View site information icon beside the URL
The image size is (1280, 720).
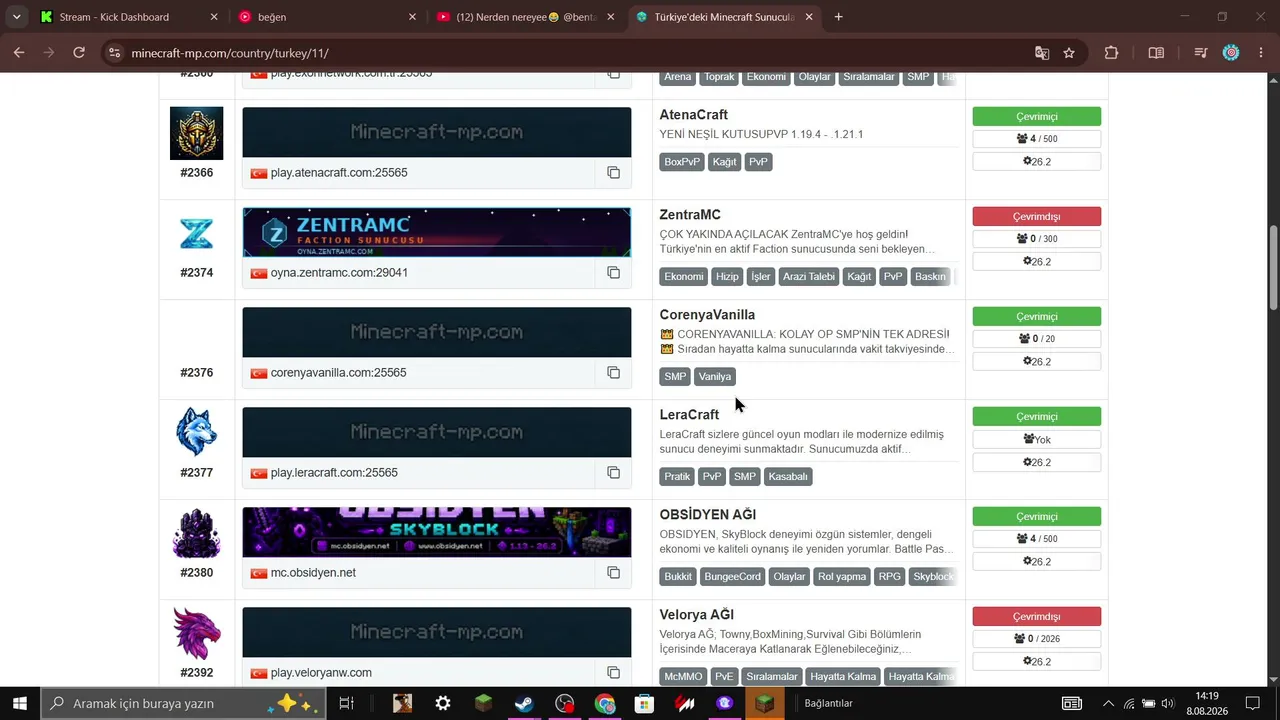click(x=115, y=53)
